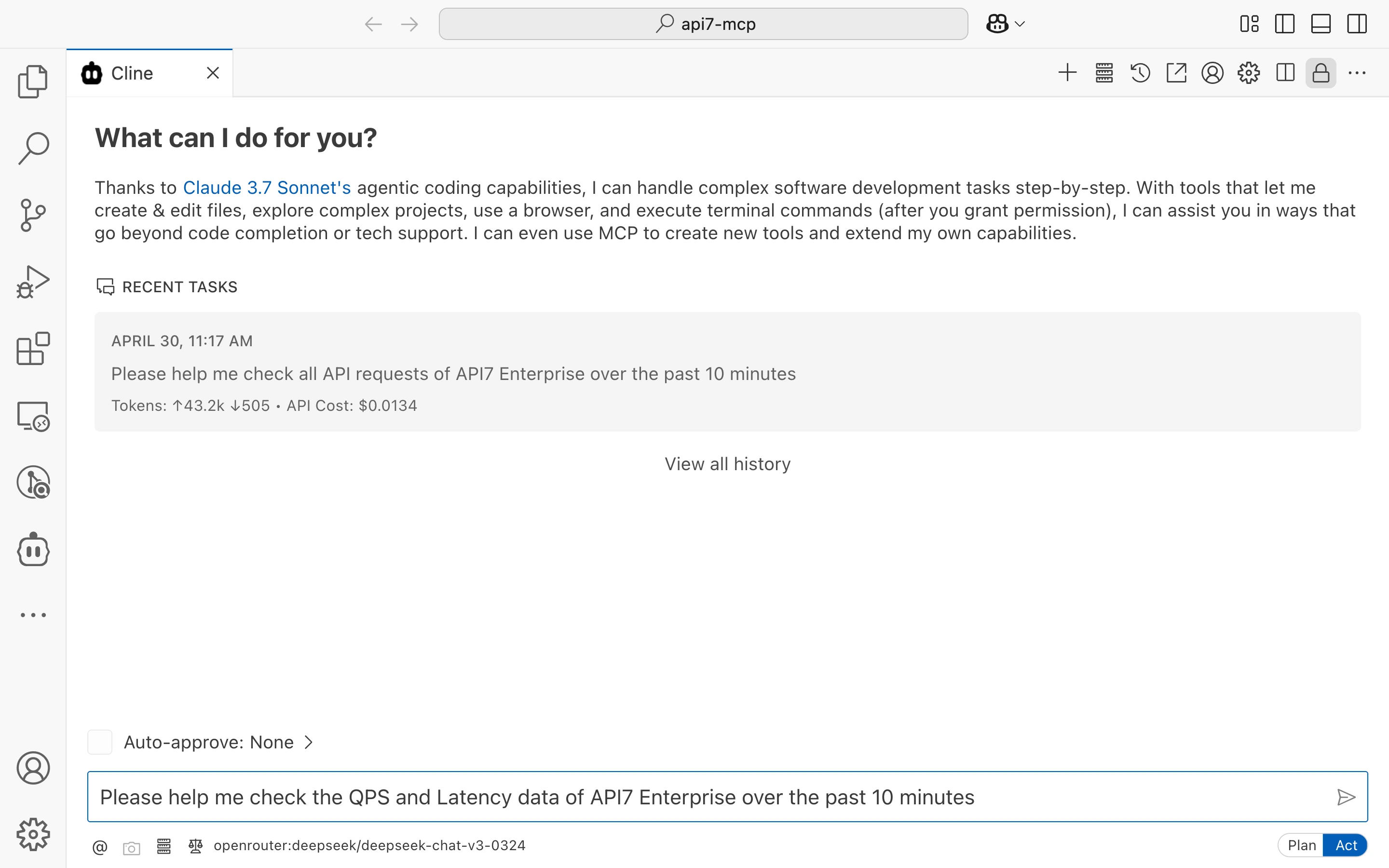Screen dimensions: 1389x868
Task: Open the Extensions view
Action: 33,349
